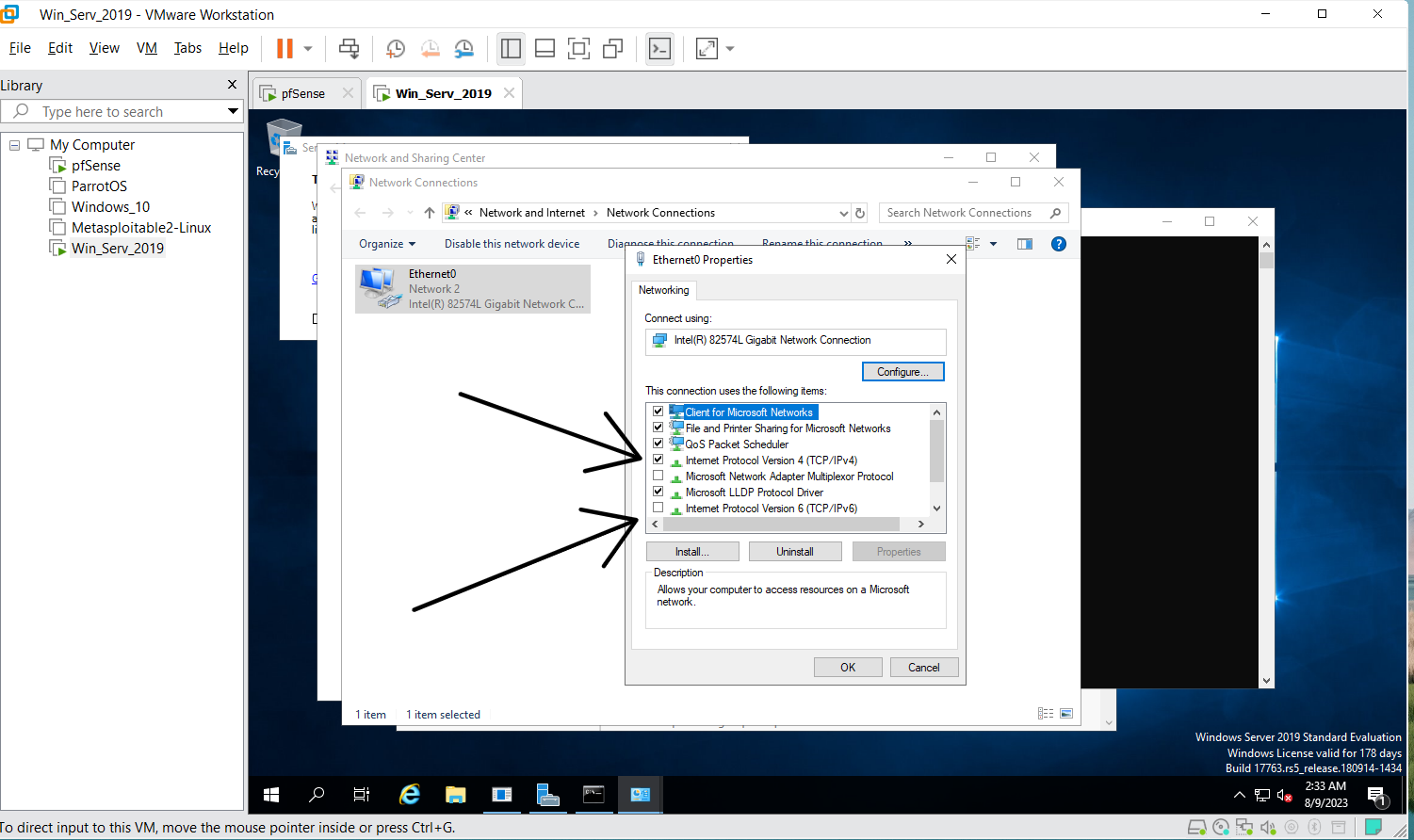1414x840 pixels.
Task: Uncheck Internet Protocol Version 4 checkbox
Action: [658, 460]
